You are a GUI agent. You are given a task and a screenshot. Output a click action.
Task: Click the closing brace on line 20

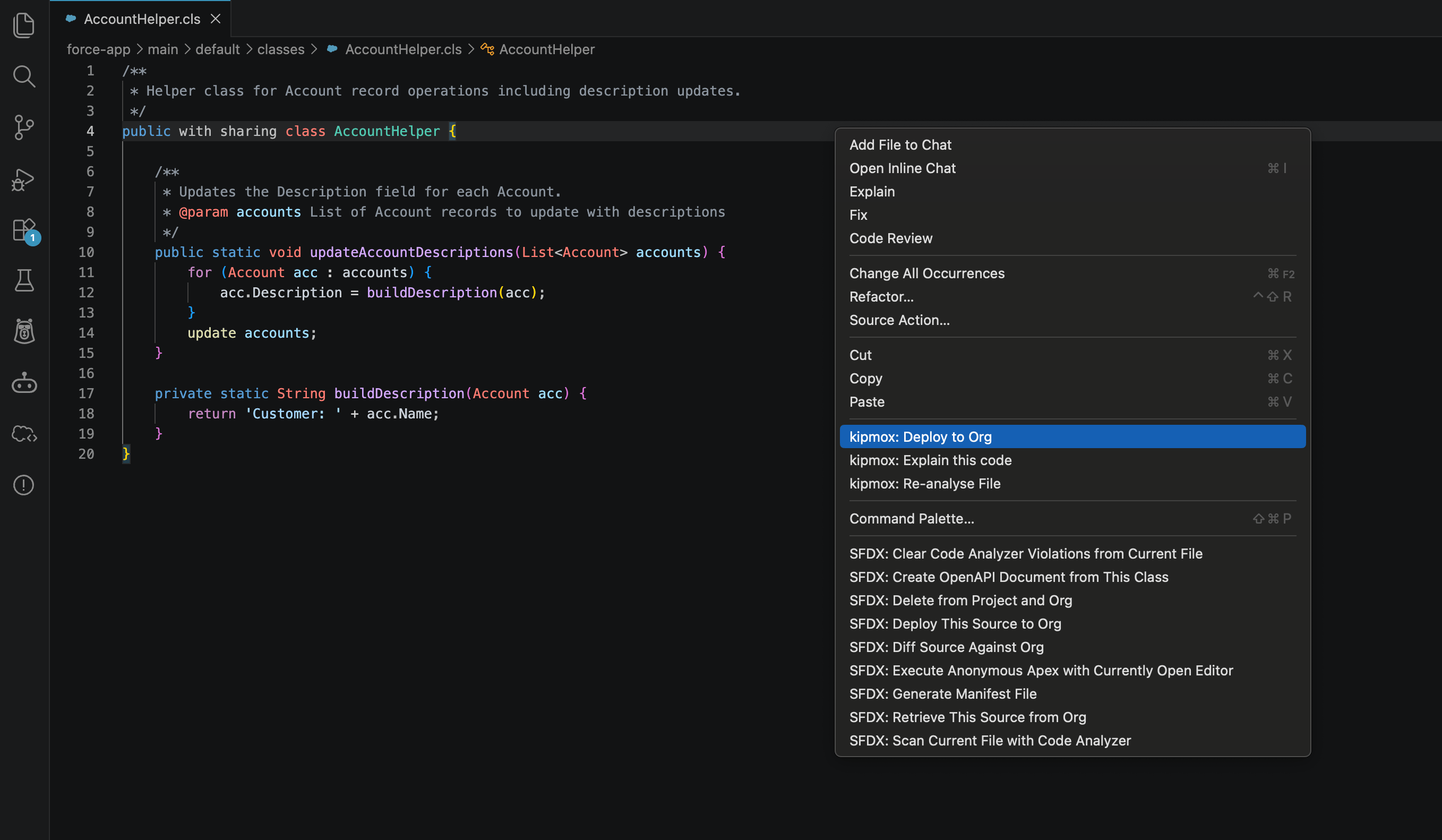click(126, 455)
